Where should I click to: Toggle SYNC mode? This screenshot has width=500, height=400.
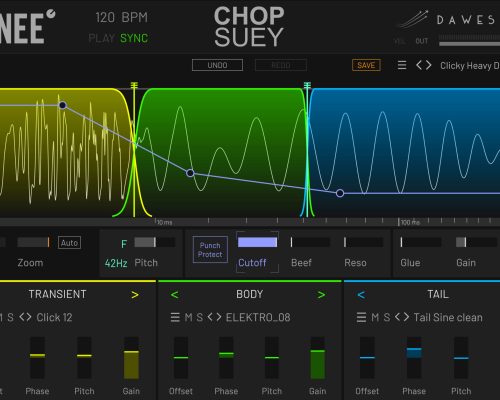(134, 38)
